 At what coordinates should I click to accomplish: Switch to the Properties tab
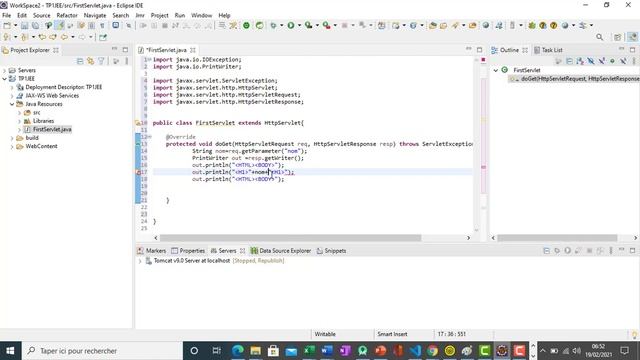188,251
